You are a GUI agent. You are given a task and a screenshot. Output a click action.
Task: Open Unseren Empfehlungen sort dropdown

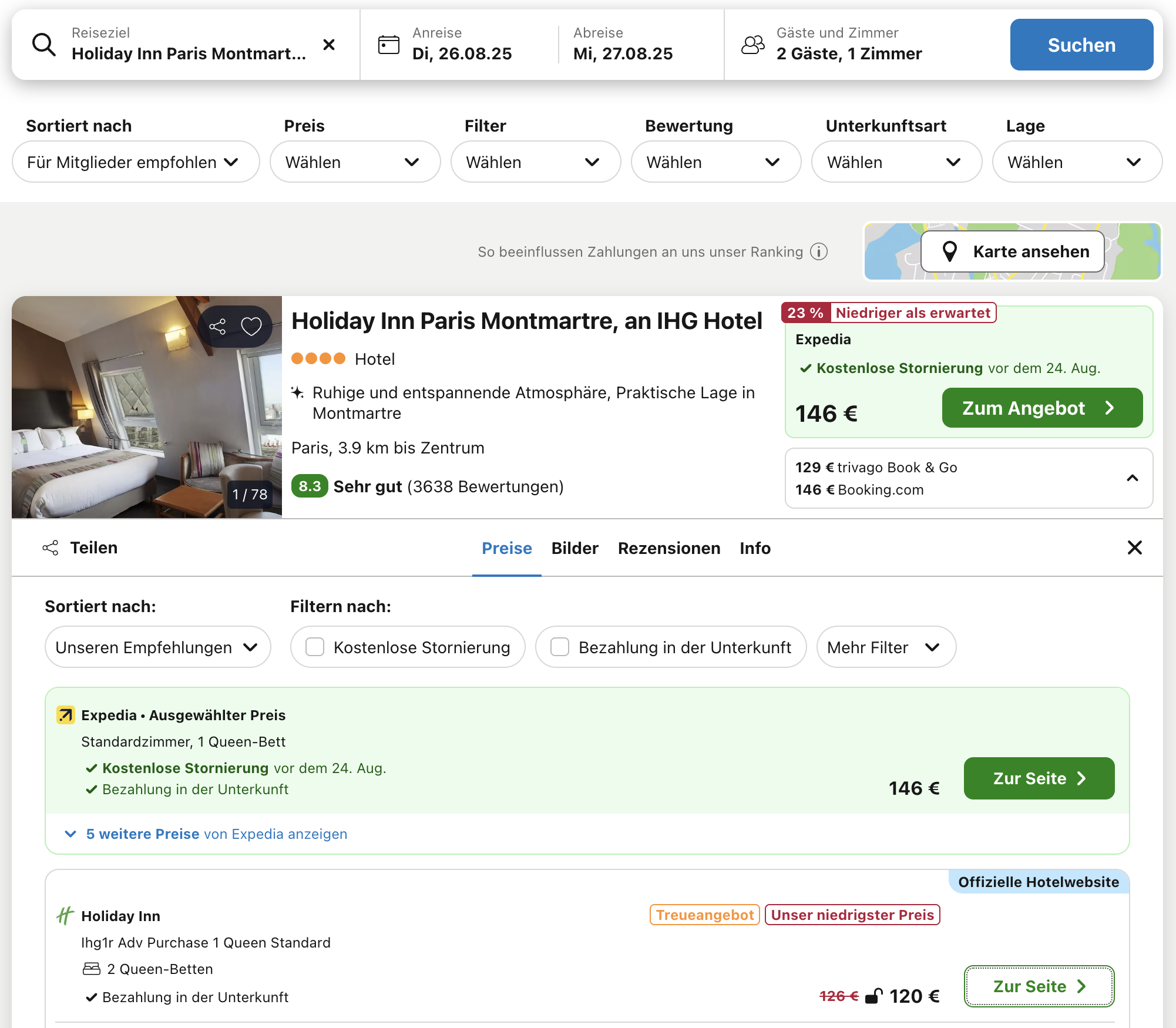(158, 647)
